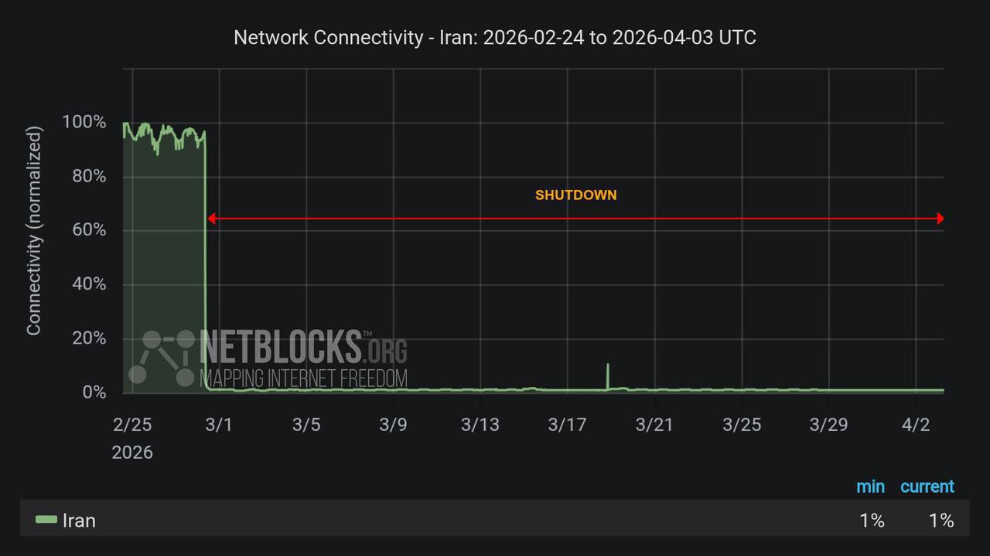Click the connectivity spike near 3/19
Screen dimensions: 990x556
pyautogui.click(x=608, y=374)
